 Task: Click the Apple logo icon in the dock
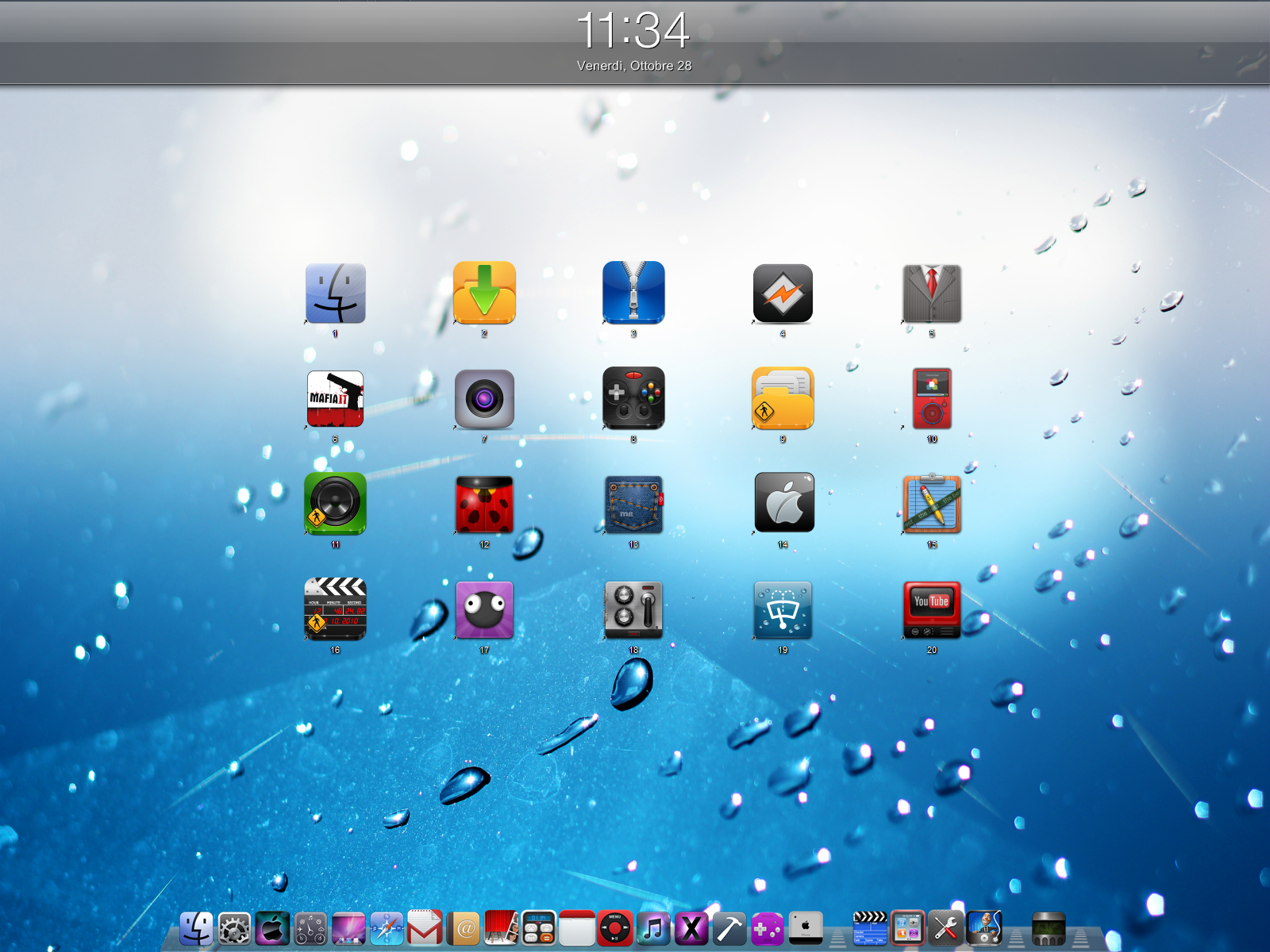pyautogui.click(x=272, y=928)
